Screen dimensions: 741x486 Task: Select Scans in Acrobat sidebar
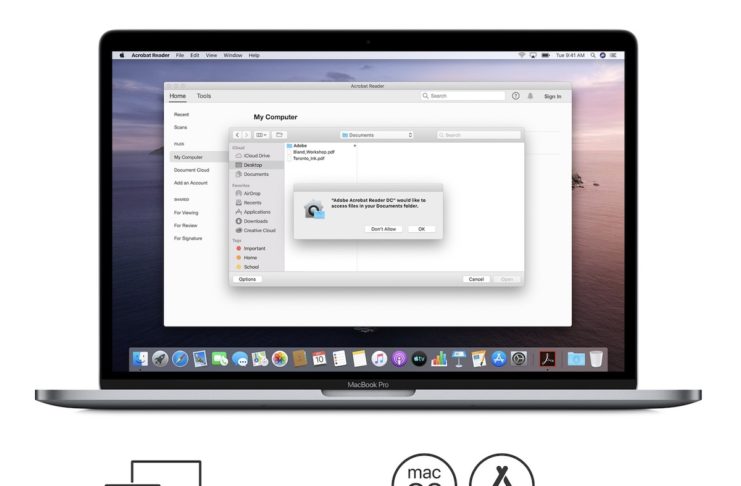coord(181,127)
